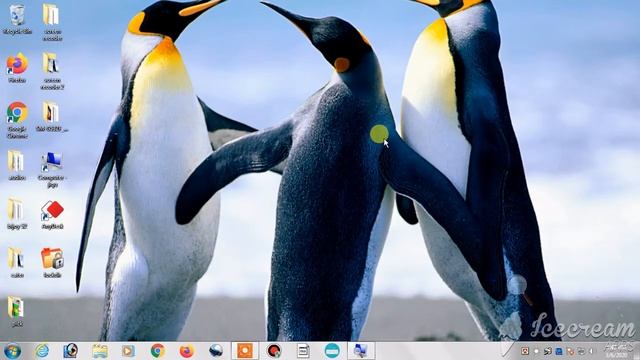Open the Firefox desktop shortcut
This screenshot has height=360, width=640.
tap(17, 68)
